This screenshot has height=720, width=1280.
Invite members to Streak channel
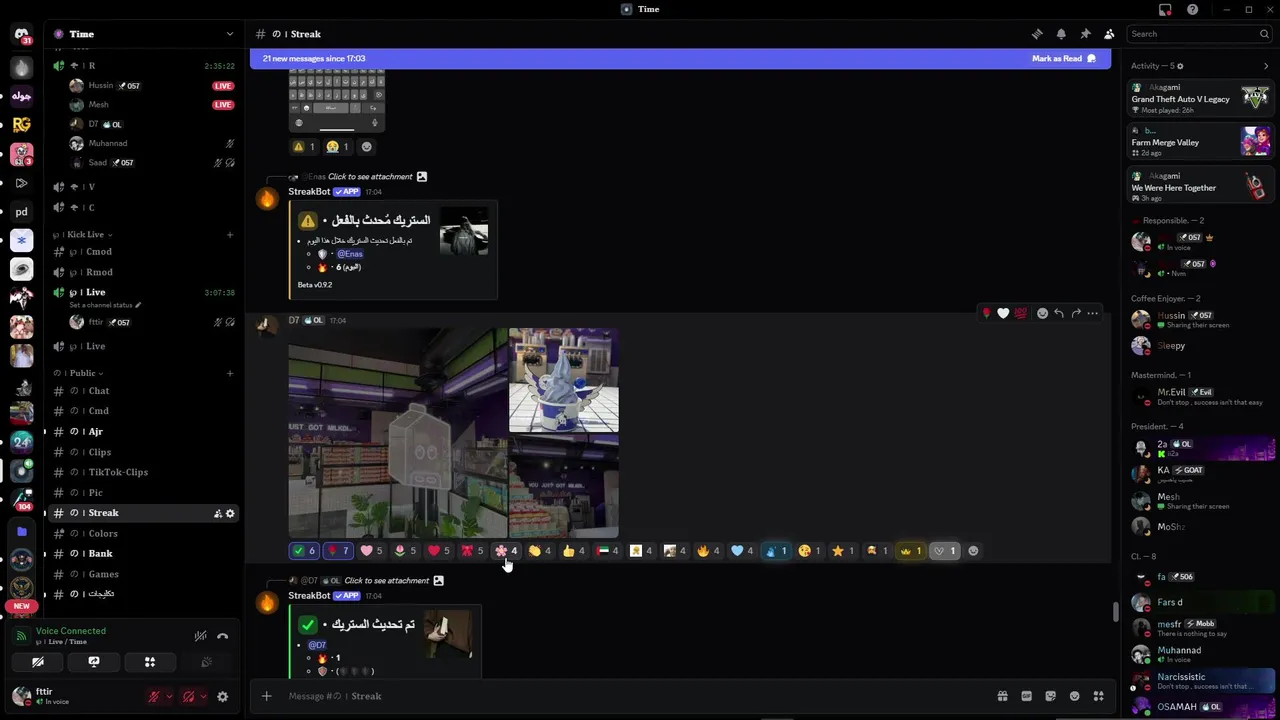tap(217, 513)
